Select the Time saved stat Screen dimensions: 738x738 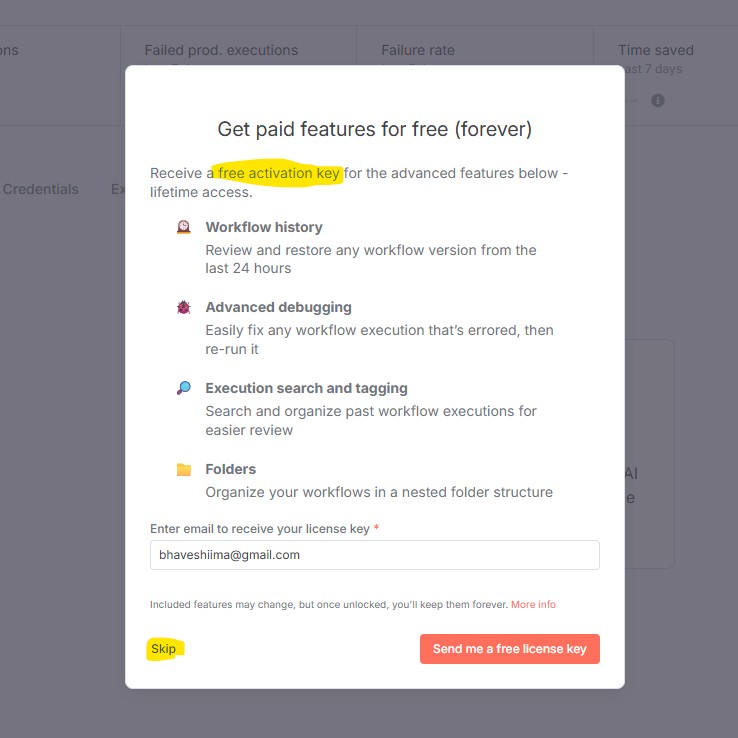point(655,50)
